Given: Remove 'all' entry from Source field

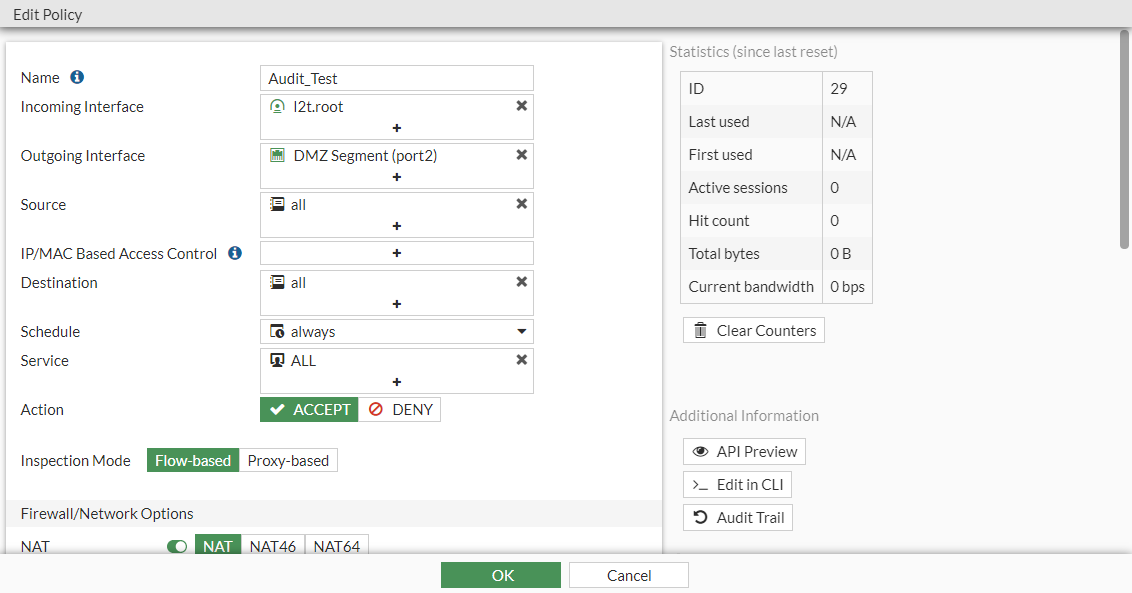Looking at the screenshot, I should (x=521, y=204).
